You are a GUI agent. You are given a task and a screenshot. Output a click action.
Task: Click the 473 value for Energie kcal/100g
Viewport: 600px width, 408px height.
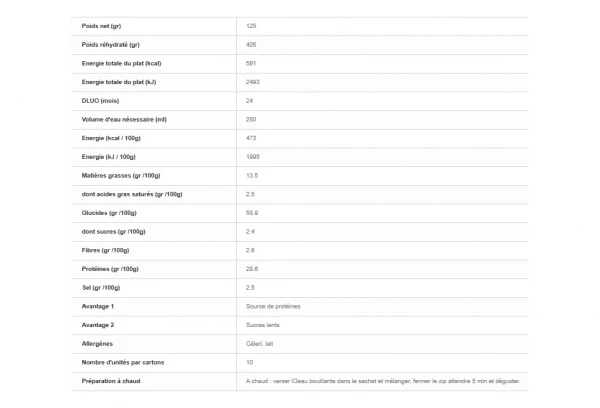pyautogui.click(x=252, y=137)
